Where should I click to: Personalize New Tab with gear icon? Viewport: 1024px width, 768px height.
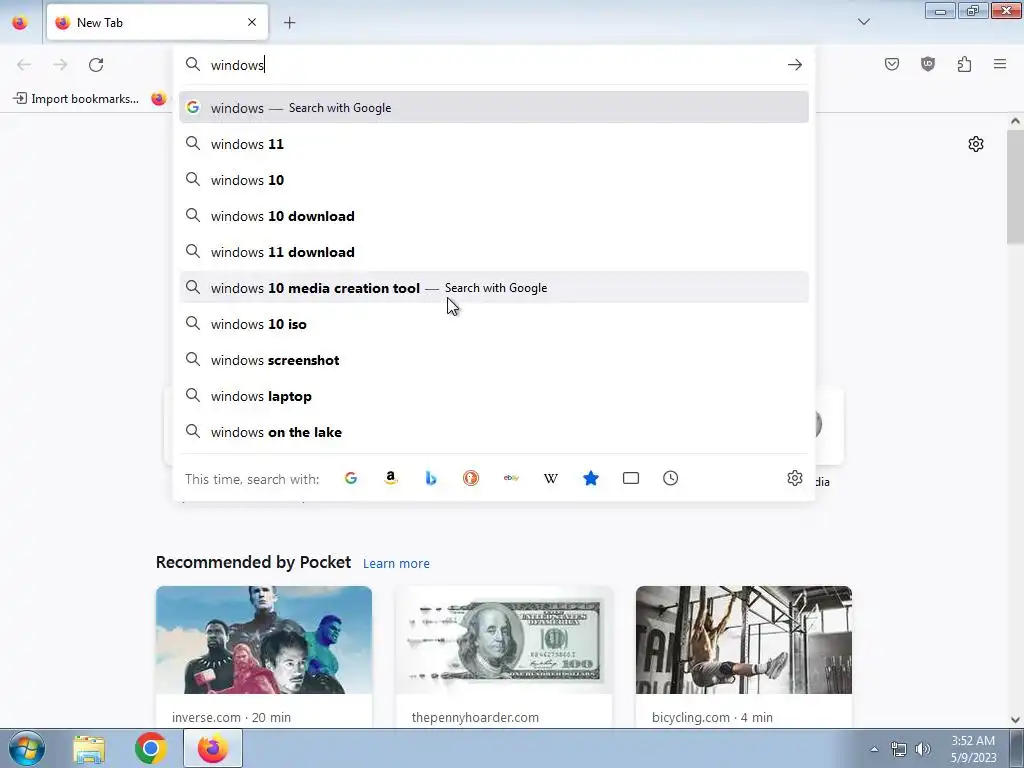click(x=976, y=144)
